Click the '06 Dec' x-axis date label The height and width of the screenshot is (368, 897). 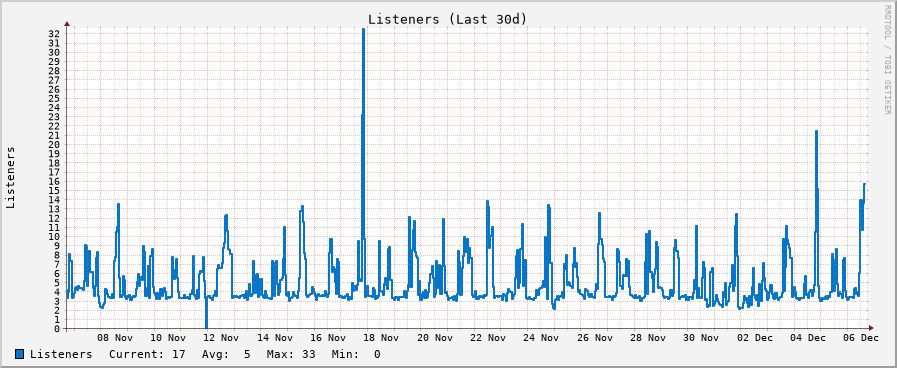(862, 338)
